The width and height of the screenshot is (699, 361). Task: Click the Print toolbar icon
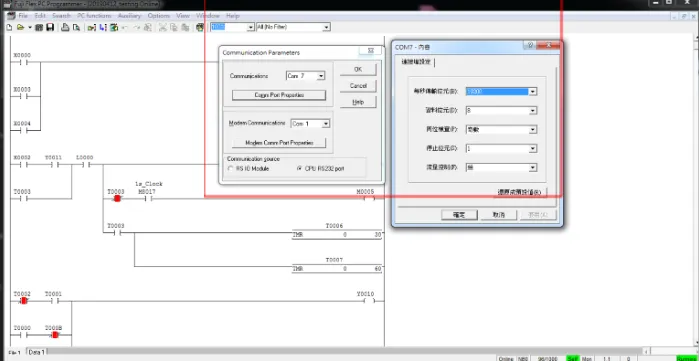click(x=65, y=27)
